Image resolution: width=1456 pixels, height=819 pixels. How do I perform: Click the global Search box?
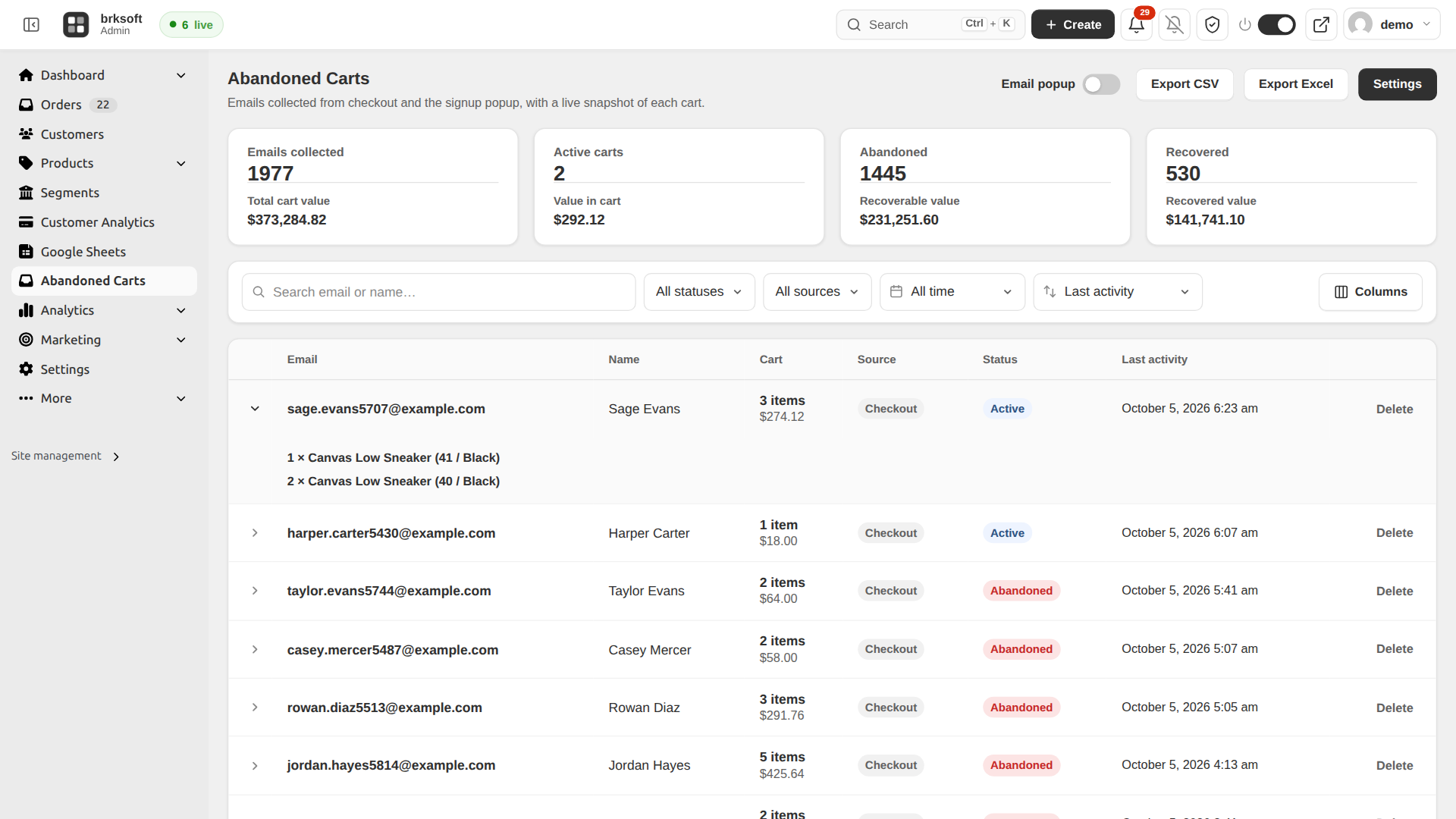pos(930,24)
